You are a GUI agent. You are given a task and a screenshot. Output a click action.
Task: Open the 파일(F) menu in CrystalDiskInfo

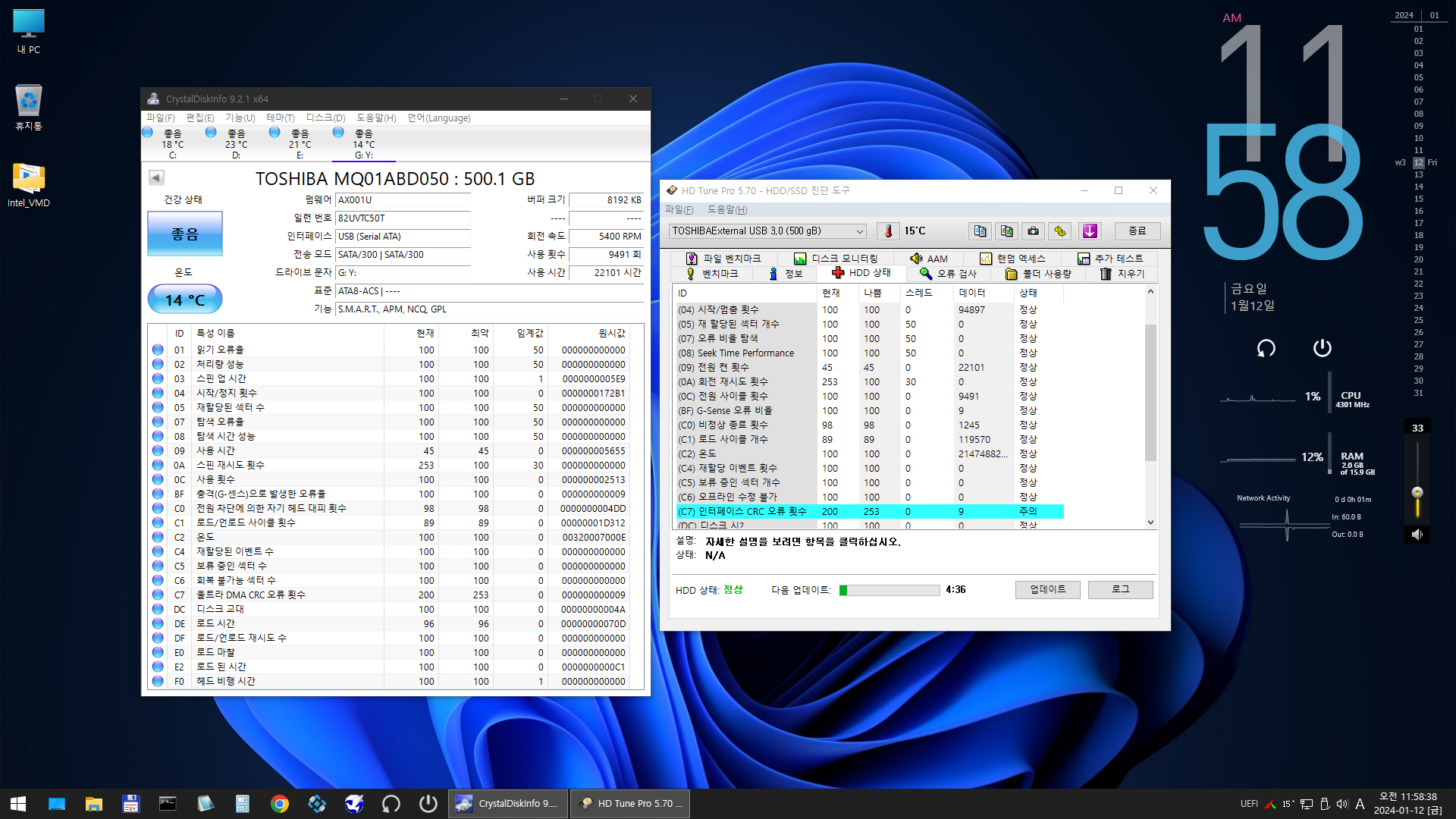coord(160,118)
